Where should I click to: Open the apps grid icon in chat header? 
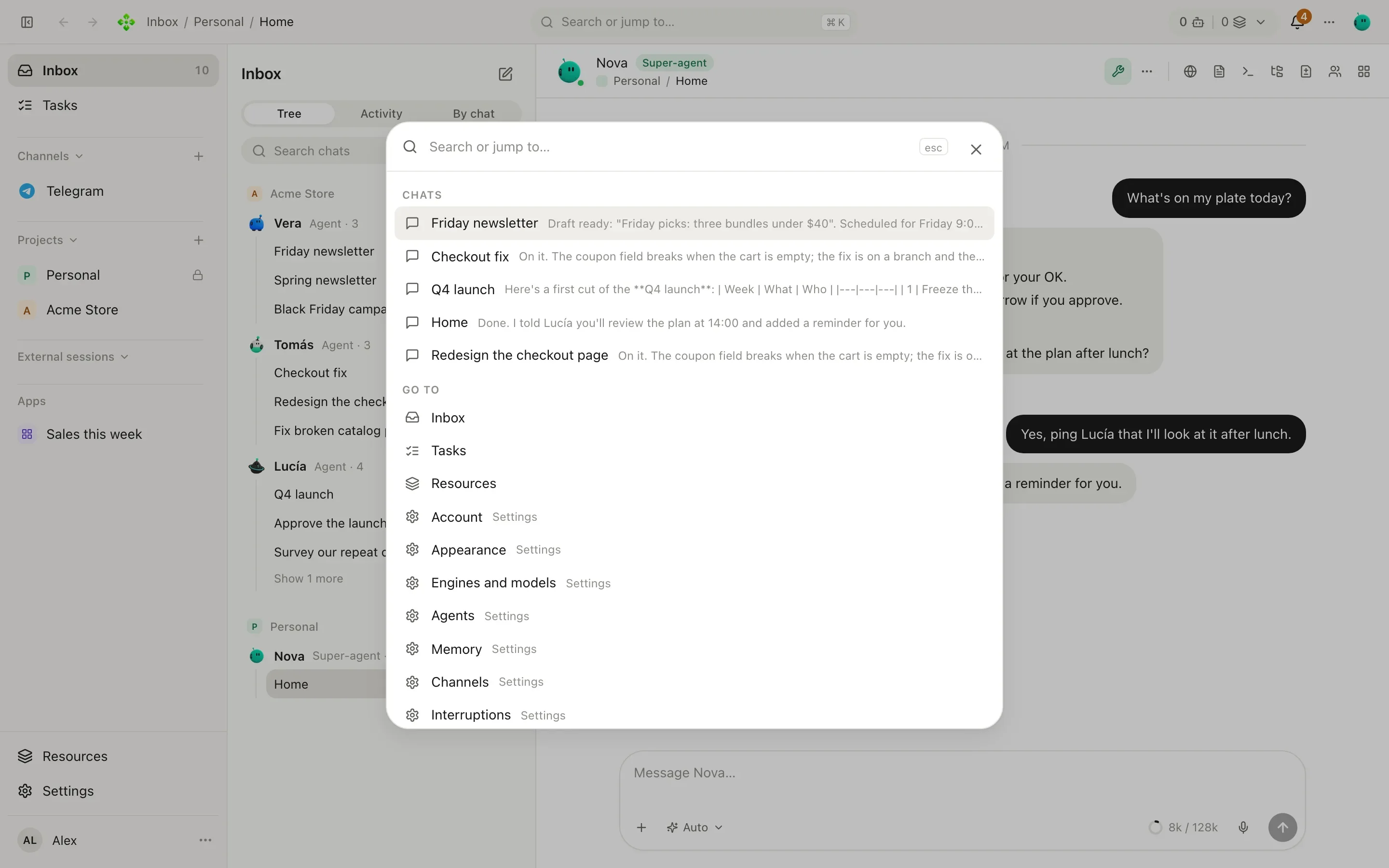(1364, 71)
